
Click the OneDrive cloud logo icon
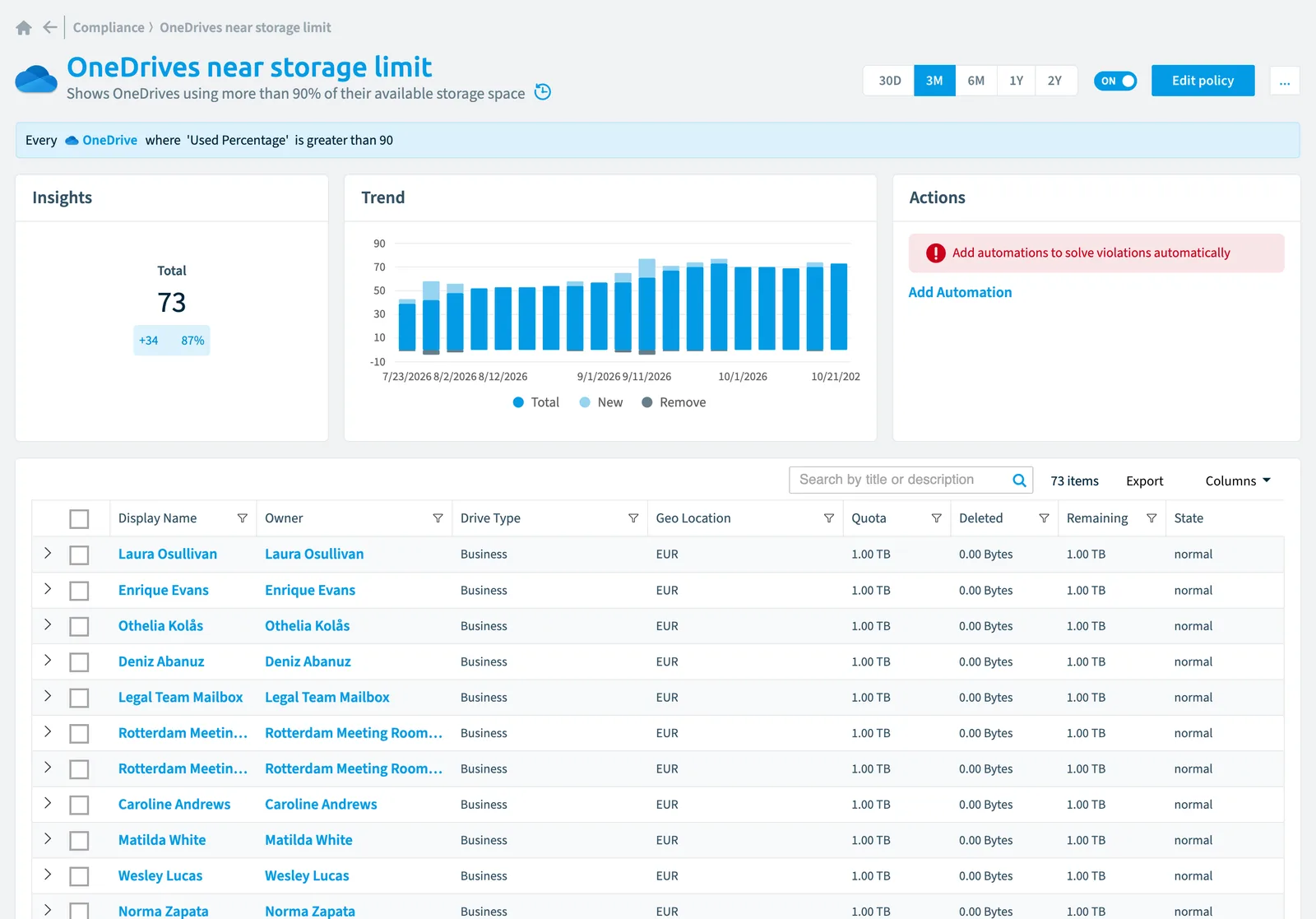[x=36, y=80]
